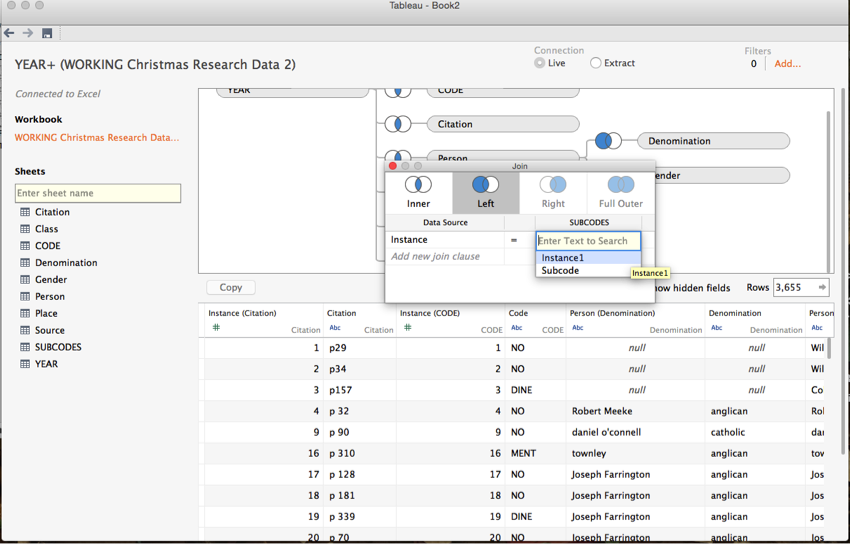Select the Citation table pill on canvas

(x=503, y=124)
